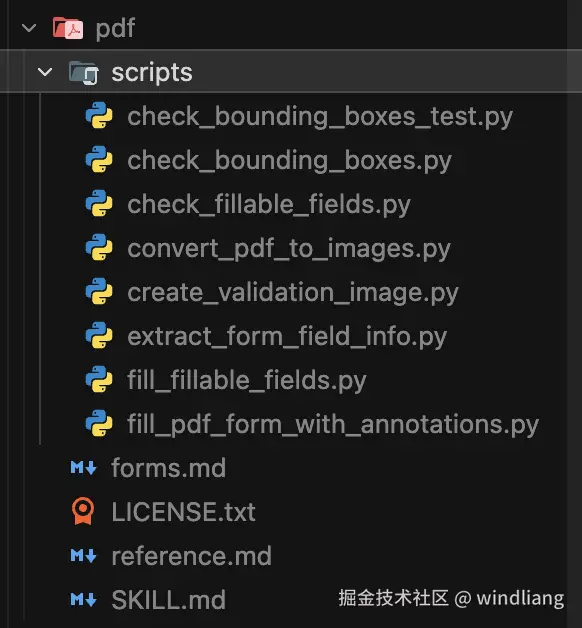Click Python icon beside fill_pdf_form_with_annotations.py
The image size is (582, 628).
[x=99, y=424]
